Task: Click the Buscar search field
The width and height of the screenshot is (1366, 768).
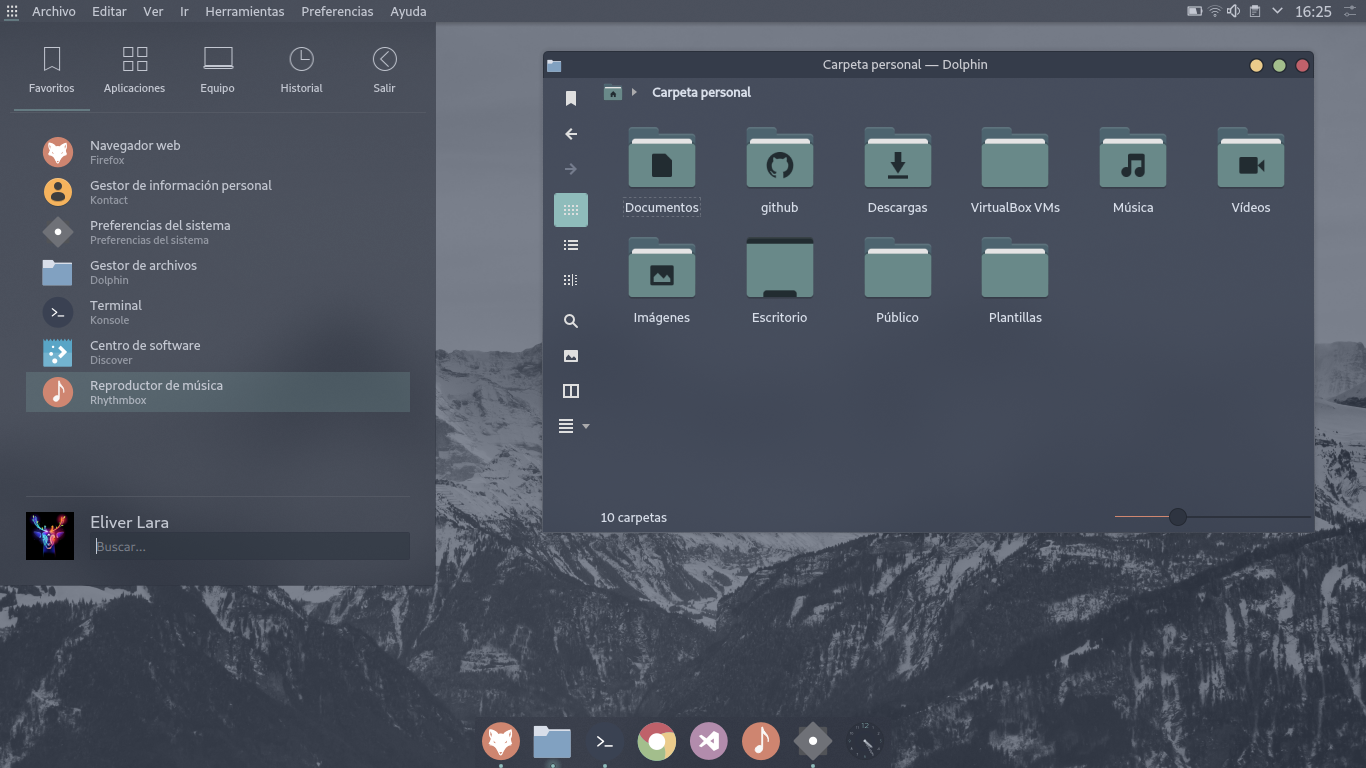Action: tap(250, 547)
